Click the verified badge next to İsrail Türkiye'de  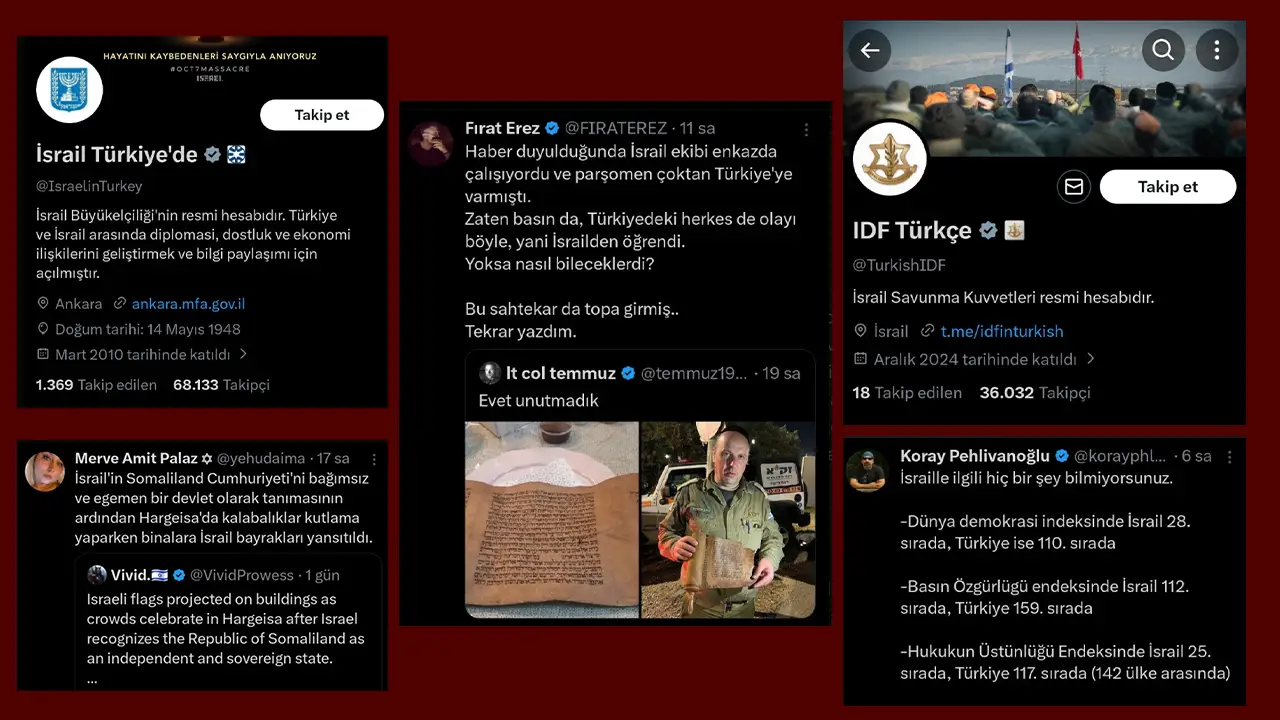[211, 154]
